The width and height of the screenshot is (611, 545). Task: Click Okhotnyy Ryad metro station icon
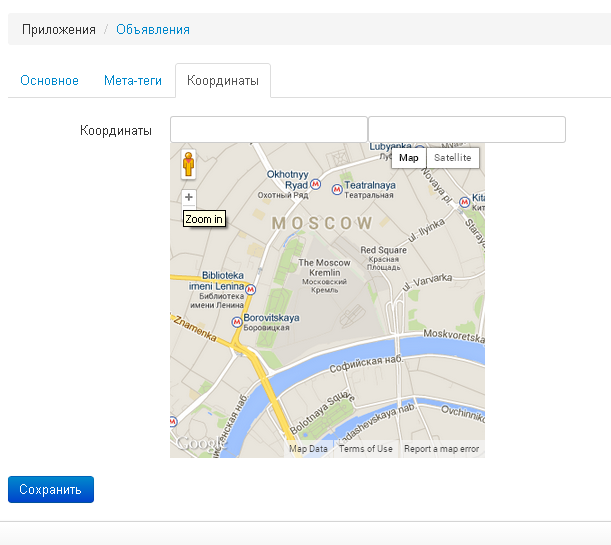[316, 184]
